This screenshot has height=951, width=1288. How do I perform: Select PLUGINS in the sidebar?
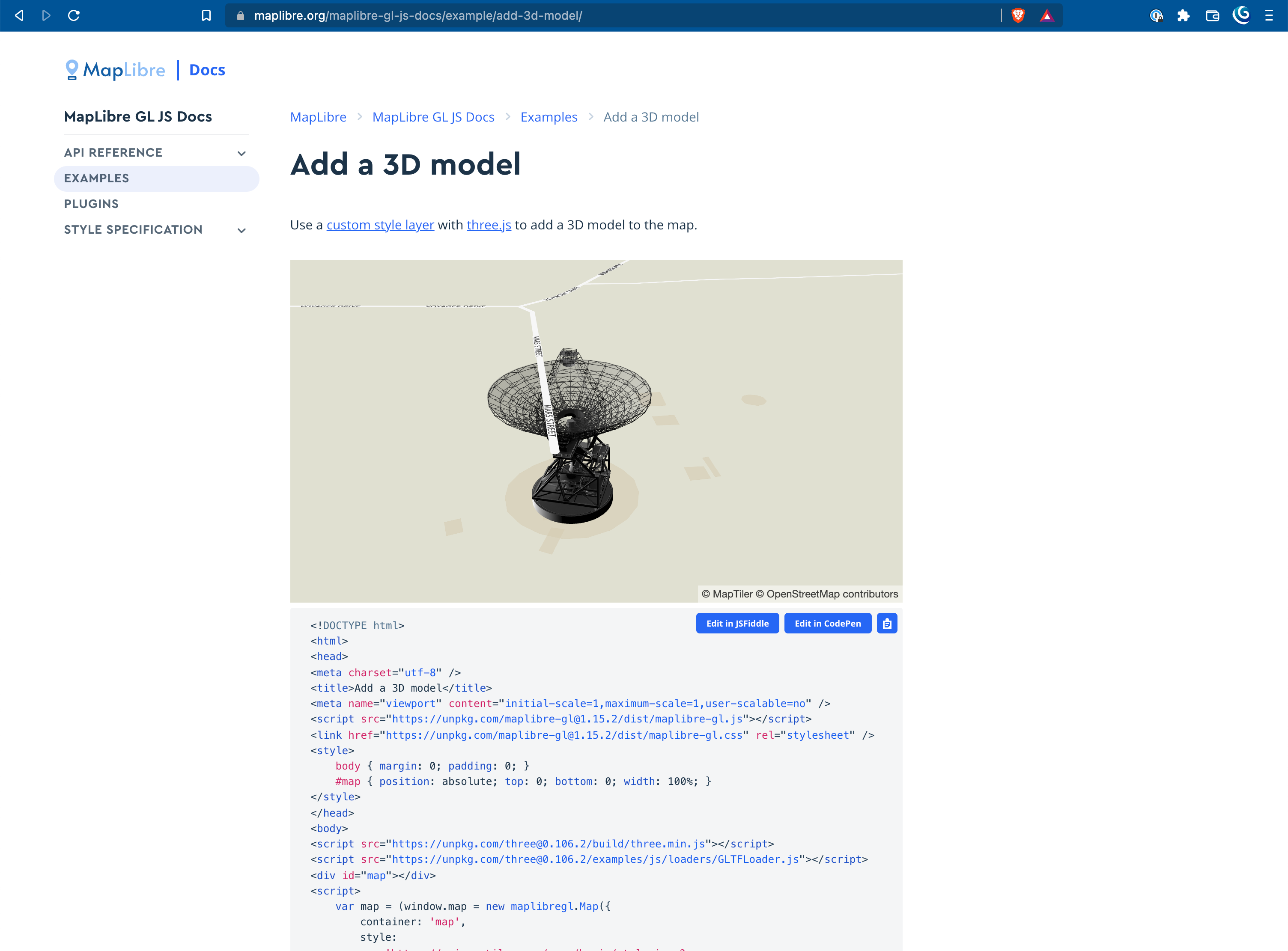point(91,203)
